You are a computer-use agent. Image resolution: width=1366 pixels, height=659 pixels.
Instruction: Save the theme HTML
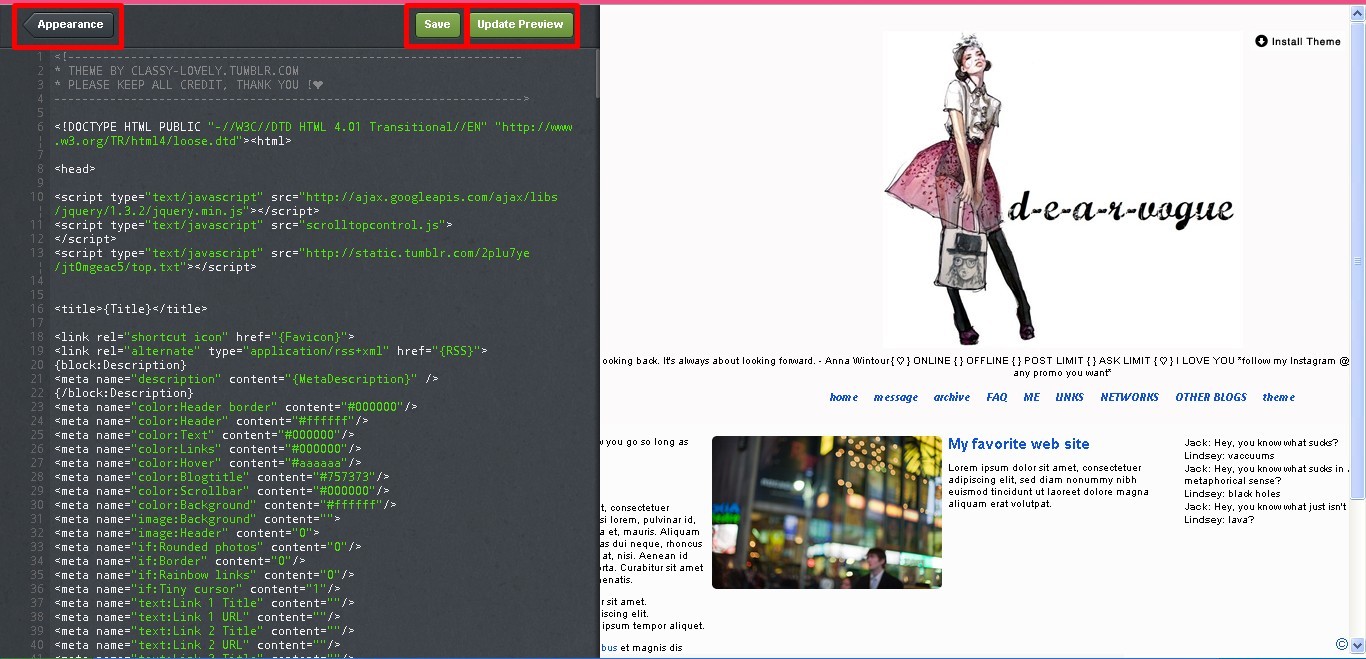tap(437, 25)
